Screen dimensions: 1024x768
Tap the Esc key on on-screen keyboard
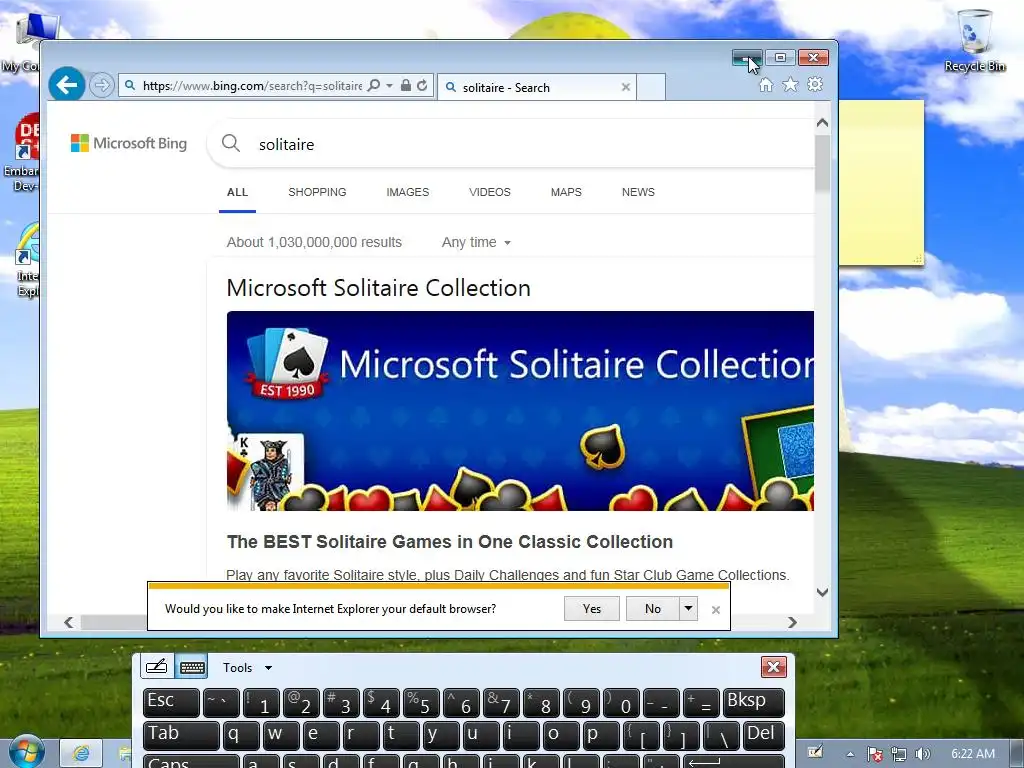click(x=171, y=703)
